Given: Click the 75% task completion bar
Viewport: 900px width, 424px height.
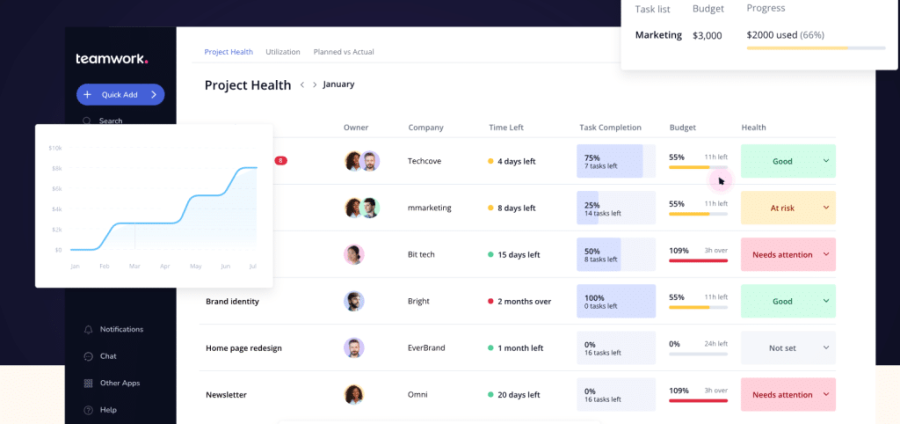Looking at the screenshot, I should click(x=616, y=161).
